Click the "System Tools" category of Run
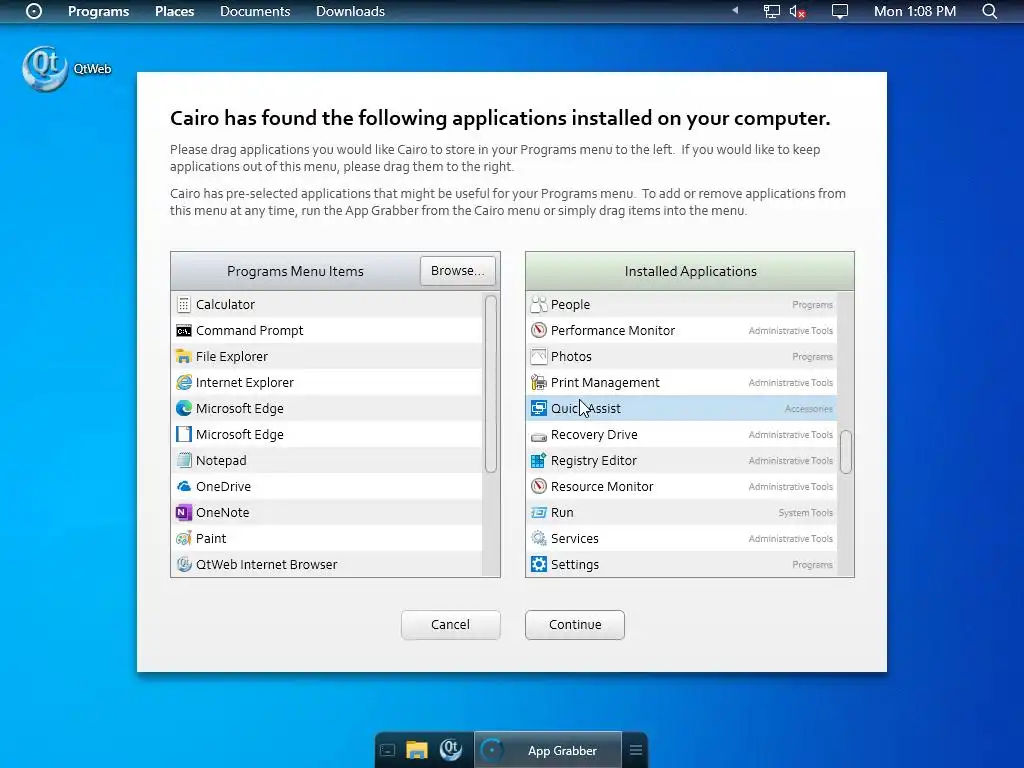1024x768 pixels. [806, 513]
